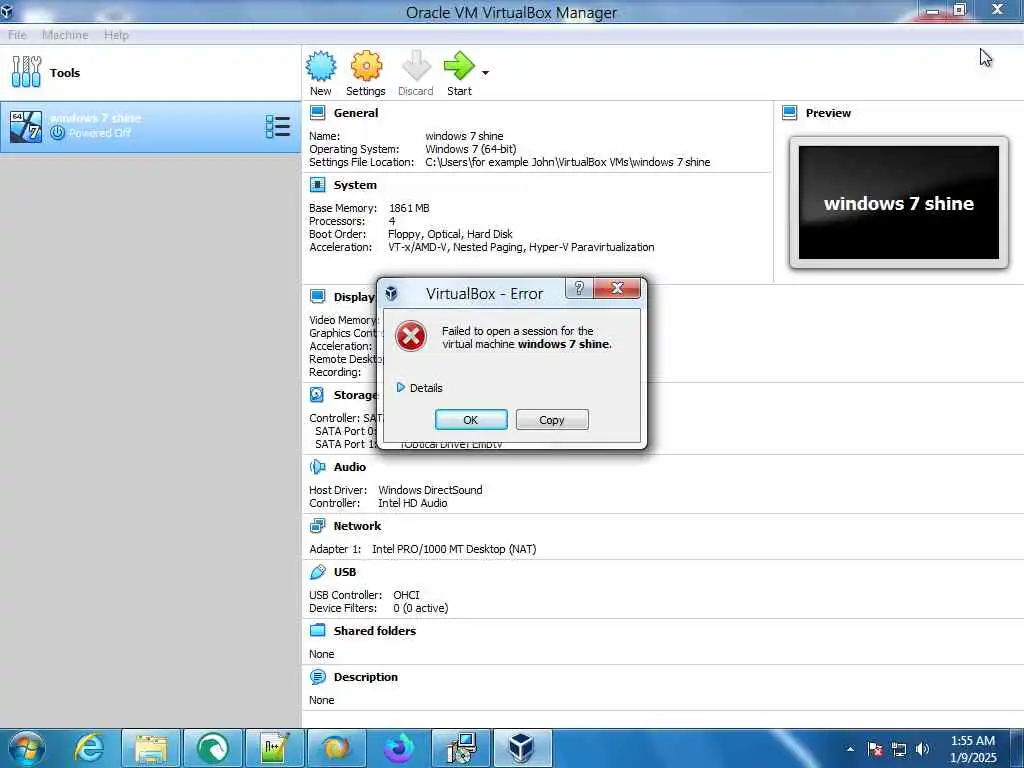Open the Help menu

(116, 35)
